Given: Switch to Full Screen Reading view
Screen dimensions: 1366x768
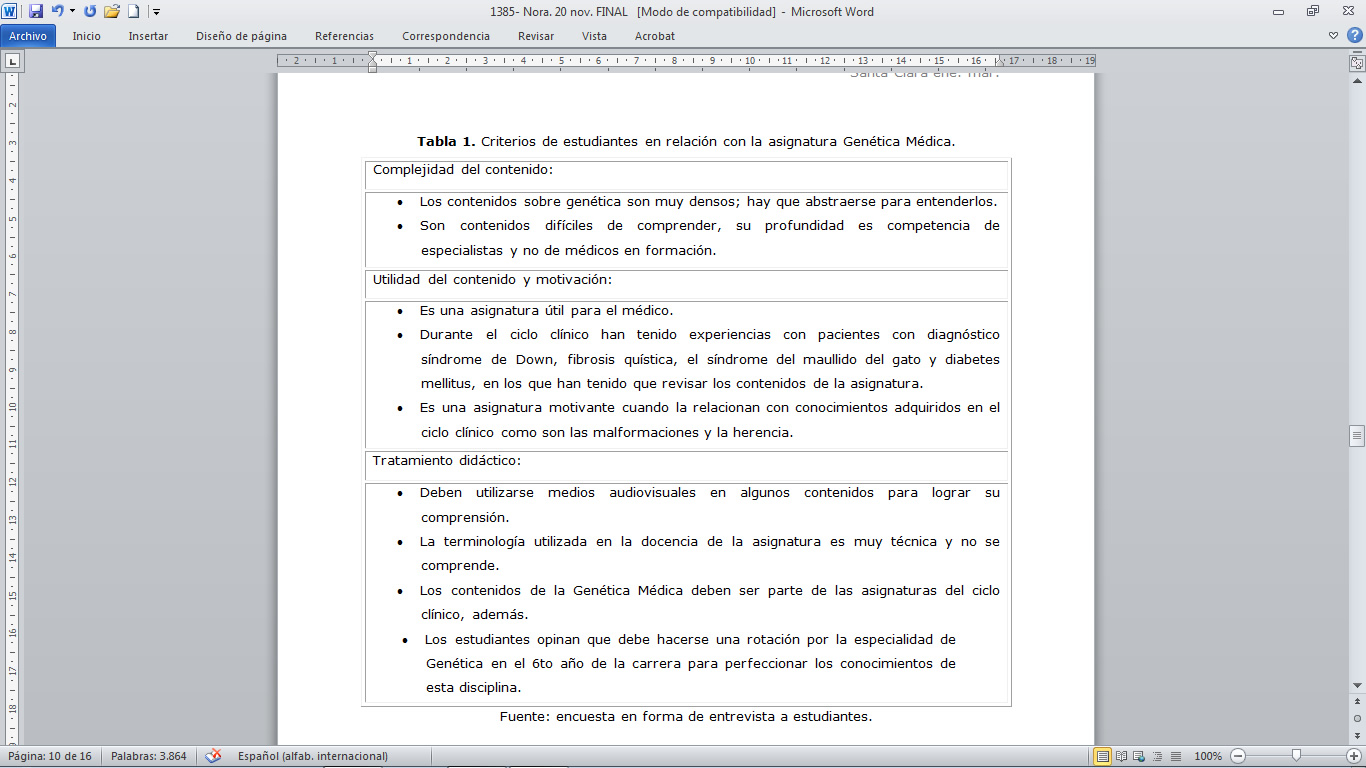Looking at the screenshot, I should click(1122, 756).
